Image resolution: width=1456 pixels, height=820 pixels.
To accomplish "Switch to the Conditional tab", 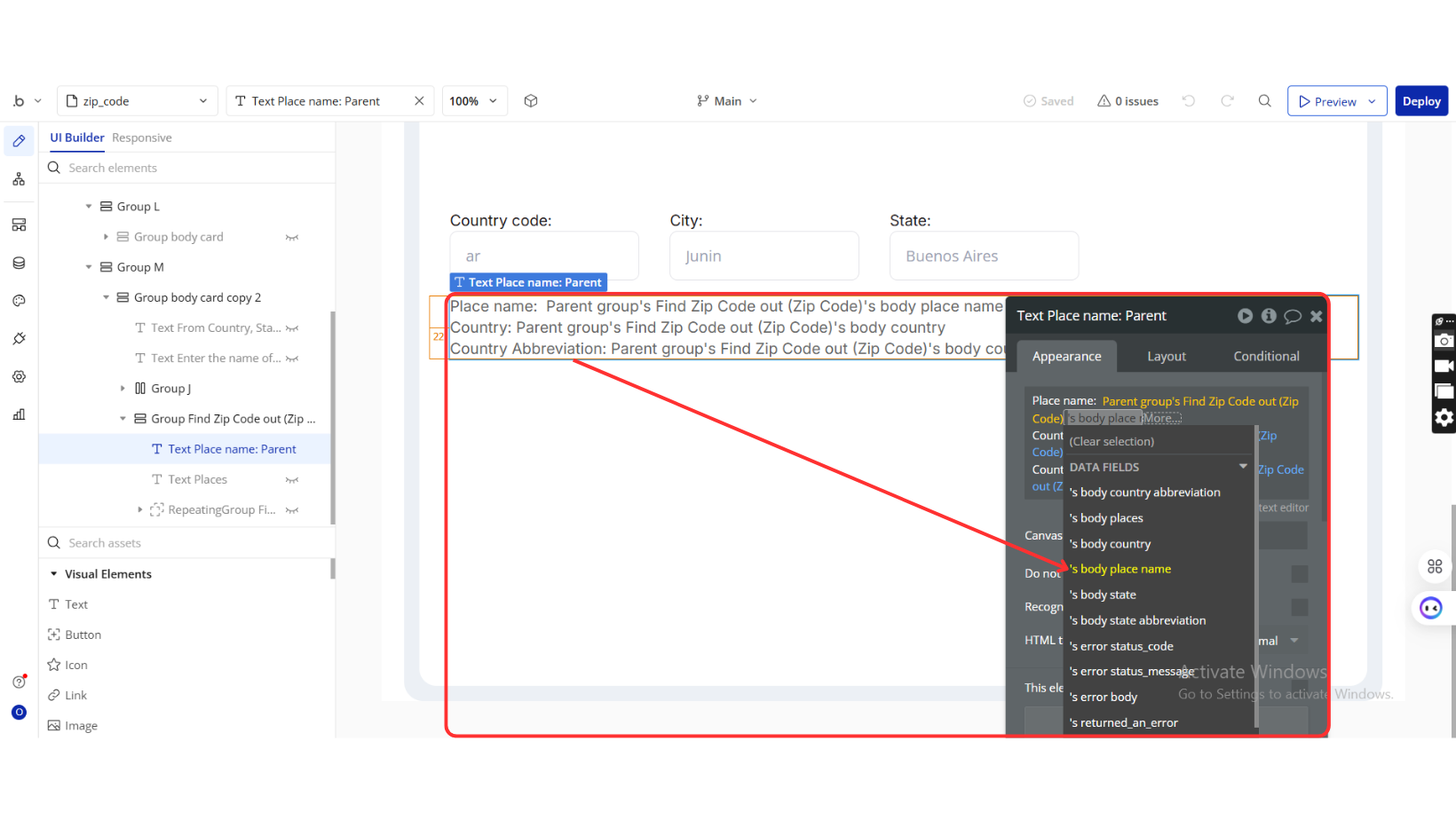I will pos(1265,356).
